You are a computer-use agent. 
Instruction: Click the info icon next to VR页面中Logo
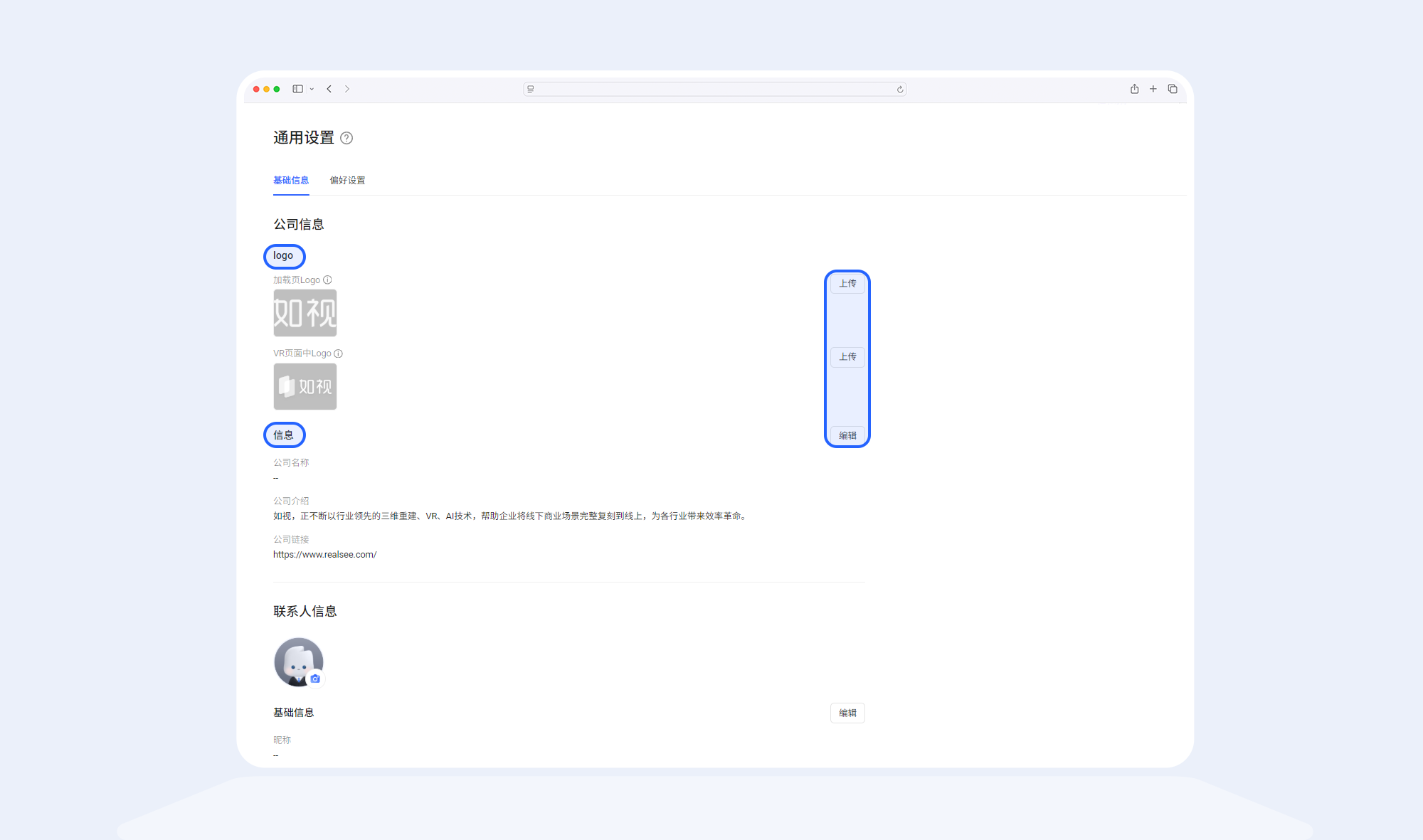[x=339, y=353]
